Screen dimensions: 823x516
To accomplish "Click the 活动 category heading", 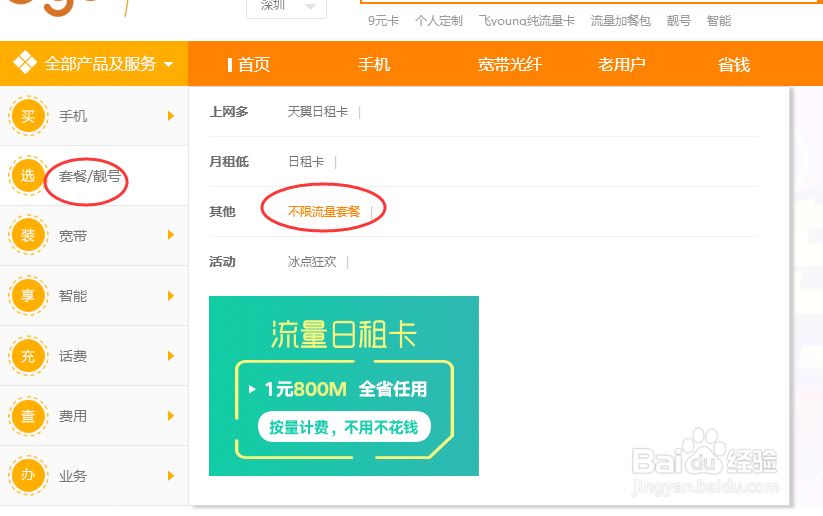I will [223, 261].
